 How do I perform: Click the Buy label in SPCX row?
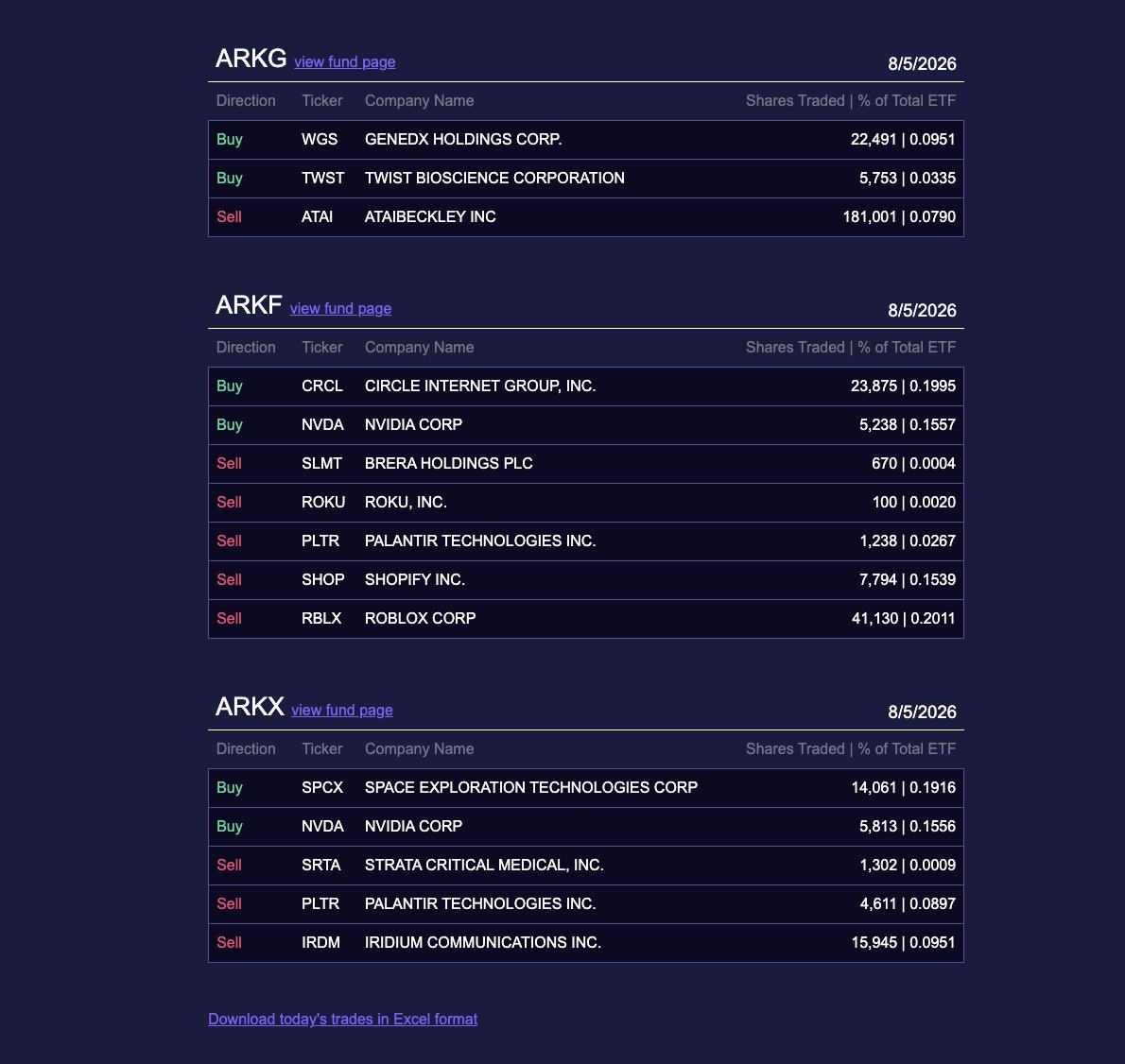point(230,788)
